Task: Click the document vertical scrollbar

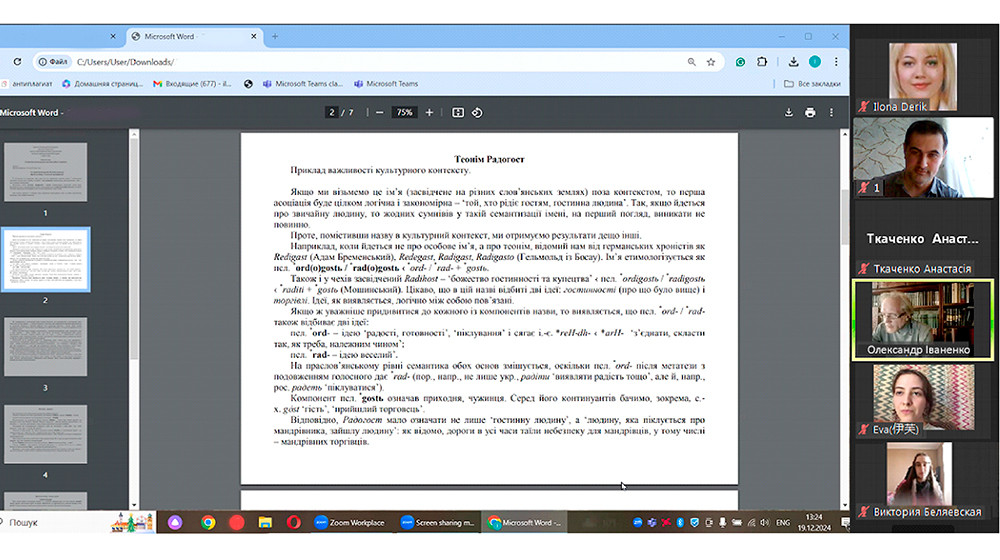Action: (x=845, y=217)
